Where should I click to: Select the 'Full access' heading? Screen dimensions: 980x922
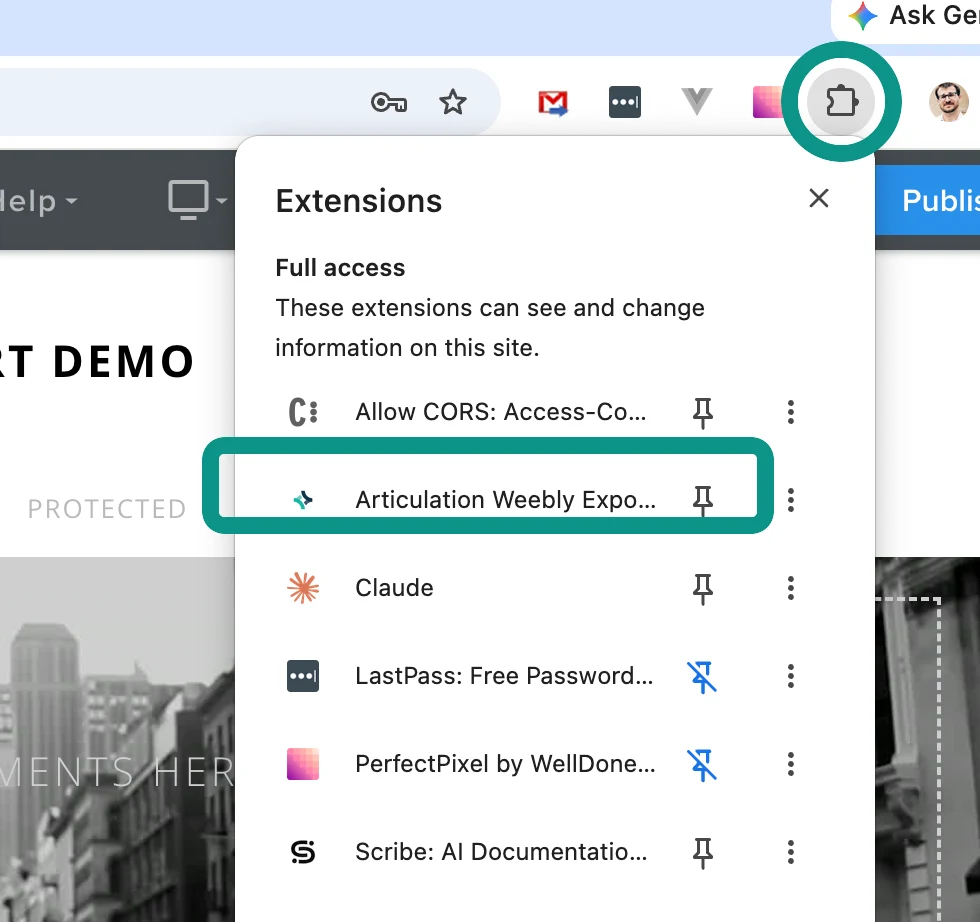tap(341, 268)
